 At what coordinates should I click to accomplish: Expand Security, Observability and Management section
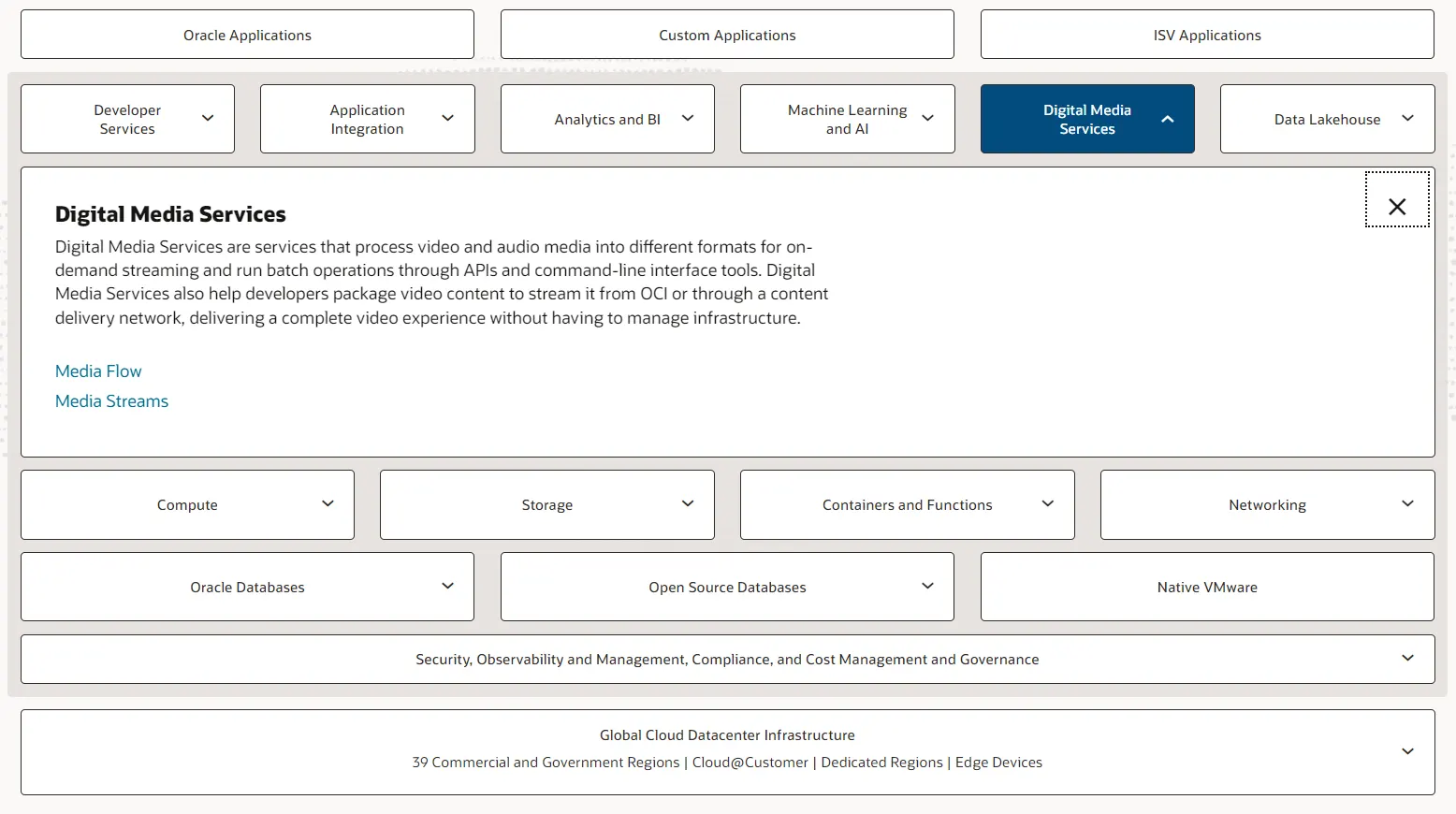click(x=727, y=659)
